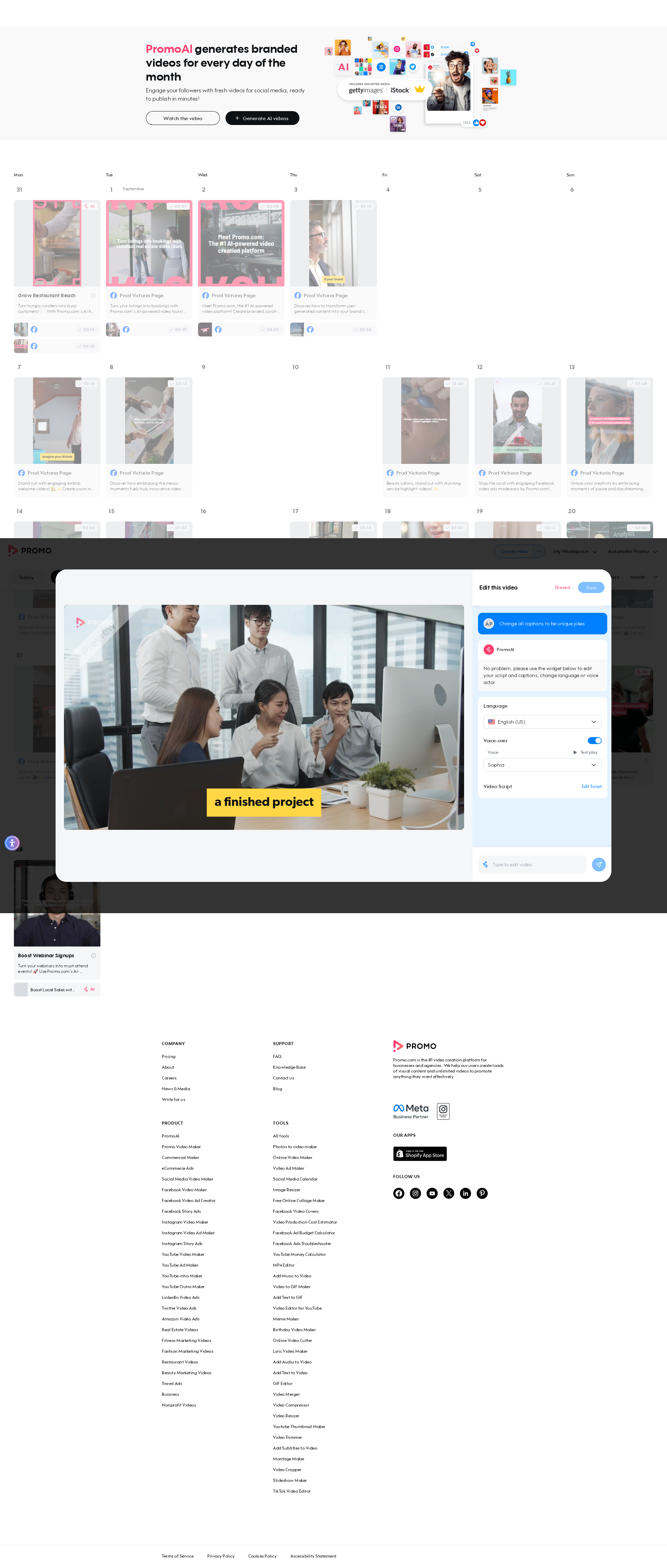Open Promo's Facebook page from footer
This screenshot has height=1568, width=667.
tap(398, 1193)
